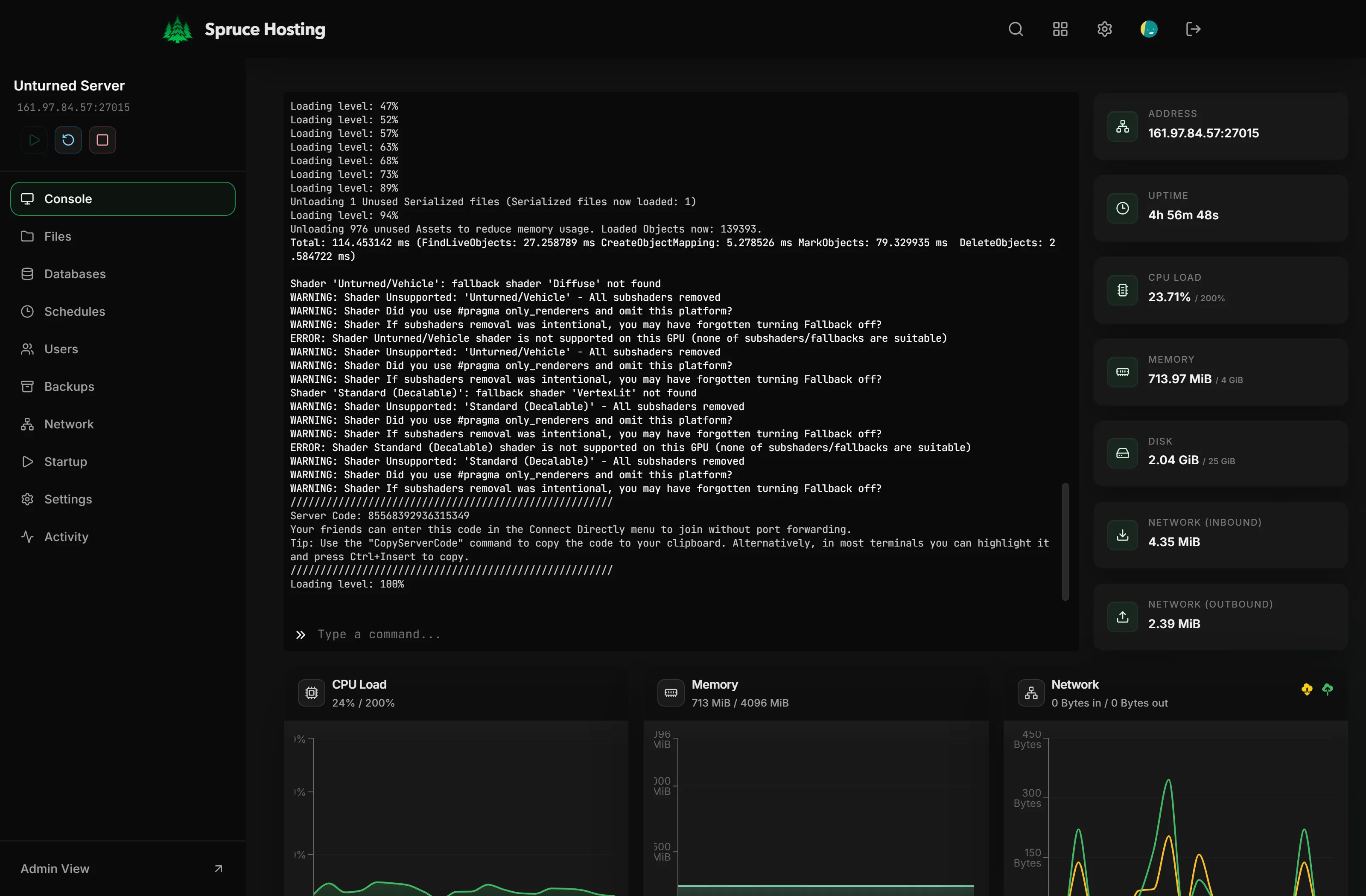Click the Network Outbound upload icon
Screen dimensions: 1366x896
tap(1123, 617)
